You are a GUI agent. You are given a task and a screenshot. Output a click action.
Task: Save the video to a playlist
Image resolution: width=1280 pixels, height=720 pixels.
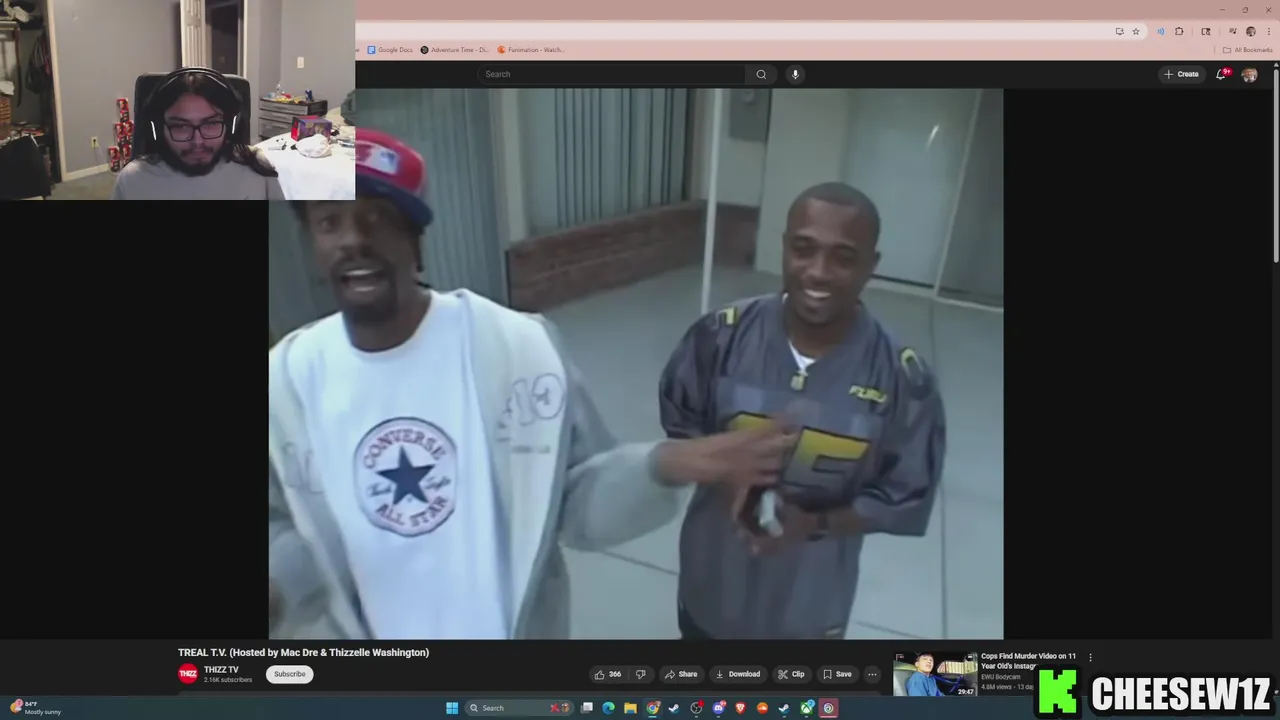coord(837,674)
